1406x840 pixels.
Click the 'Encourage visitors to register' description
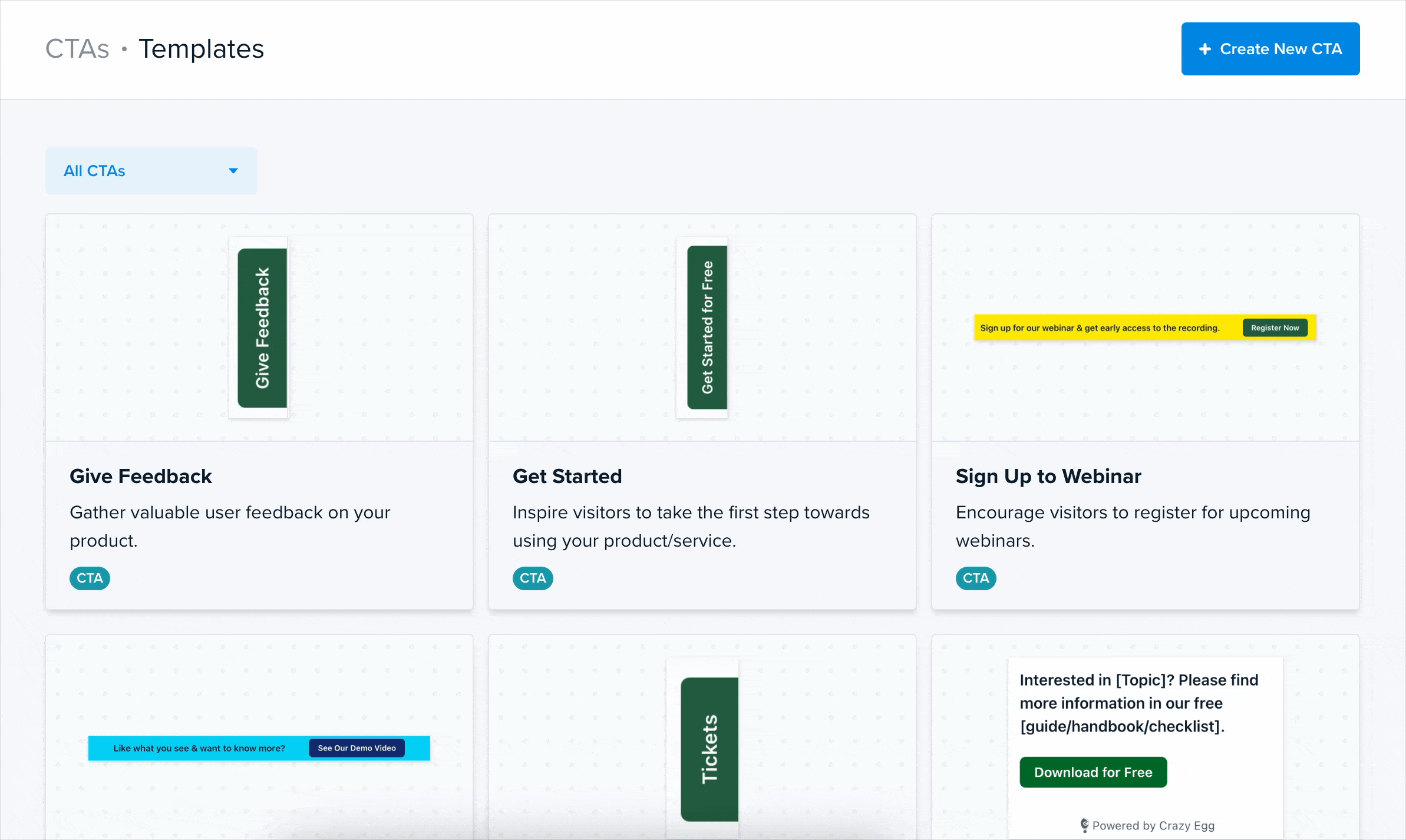coord(1133,527)
